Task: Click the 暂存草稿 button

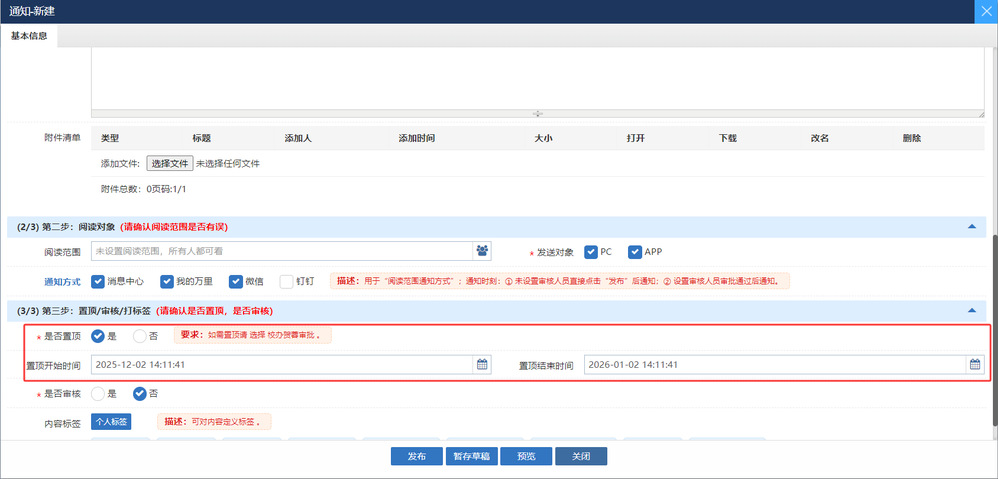Action: point(470,456)
